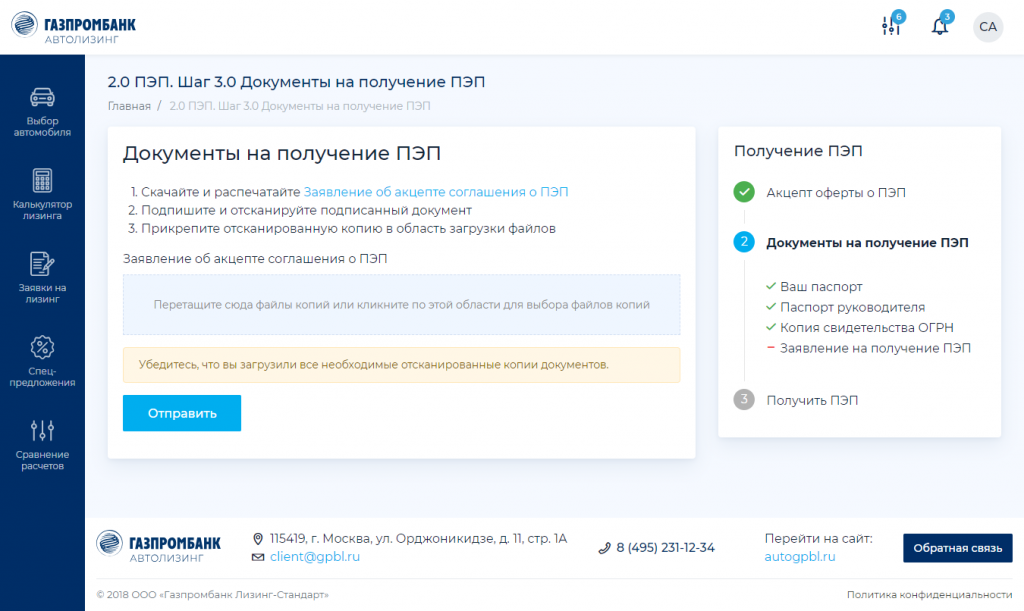Click the check mark beside Копия свидетельства ОГРН

pos(771,327)
